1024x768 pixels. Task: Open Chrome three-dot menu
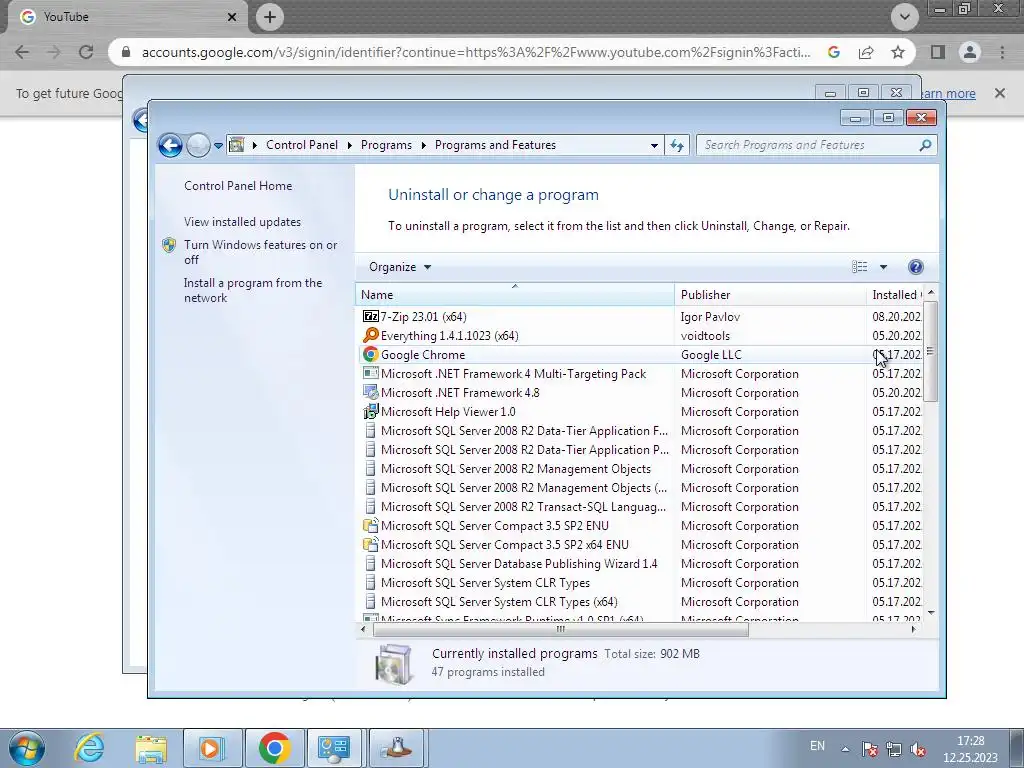[x=1002, y=52]
